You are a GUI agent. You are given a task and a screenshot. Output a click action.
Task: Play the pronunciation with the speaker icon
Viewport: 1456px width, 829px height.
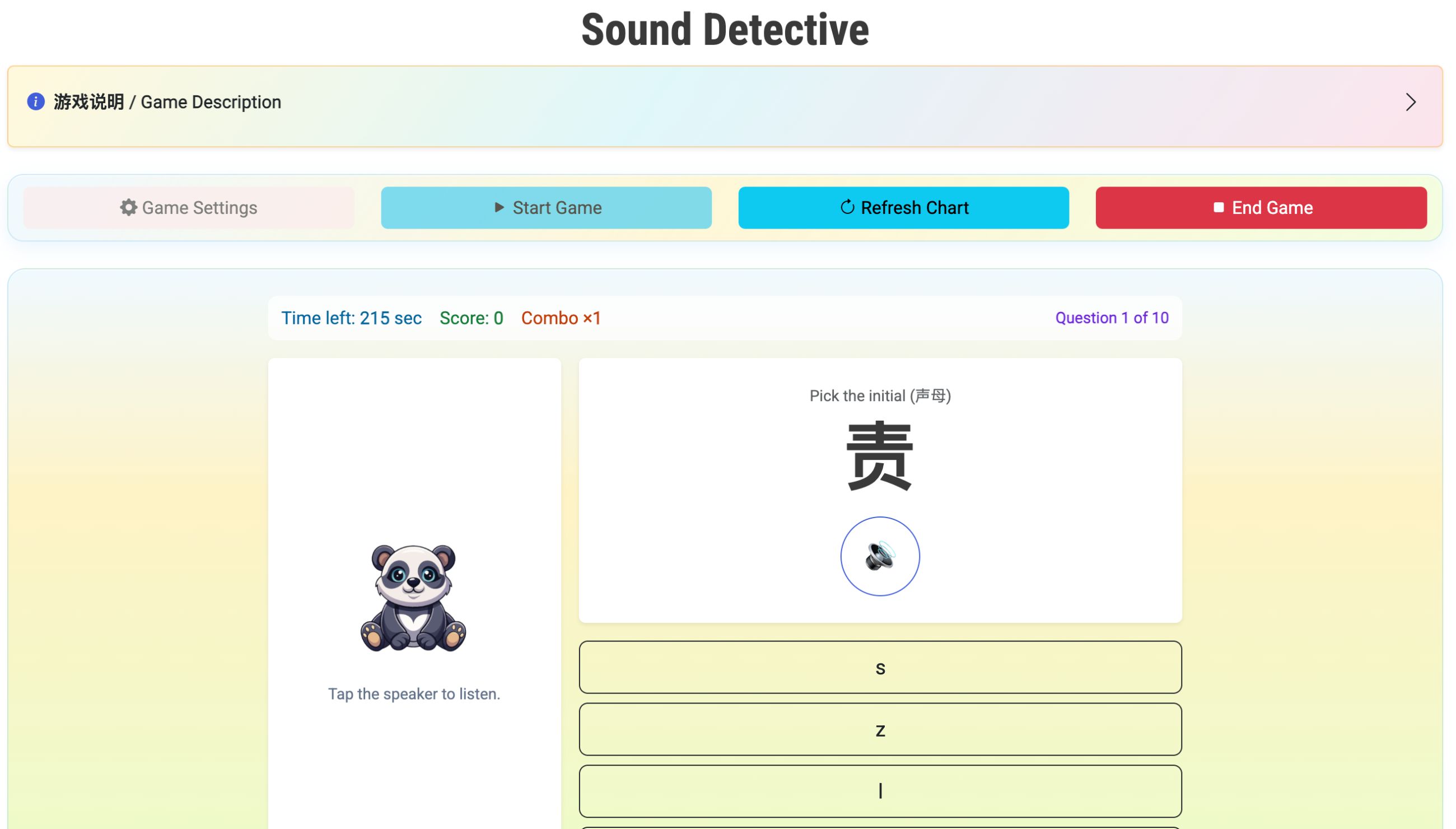point(880,556)
